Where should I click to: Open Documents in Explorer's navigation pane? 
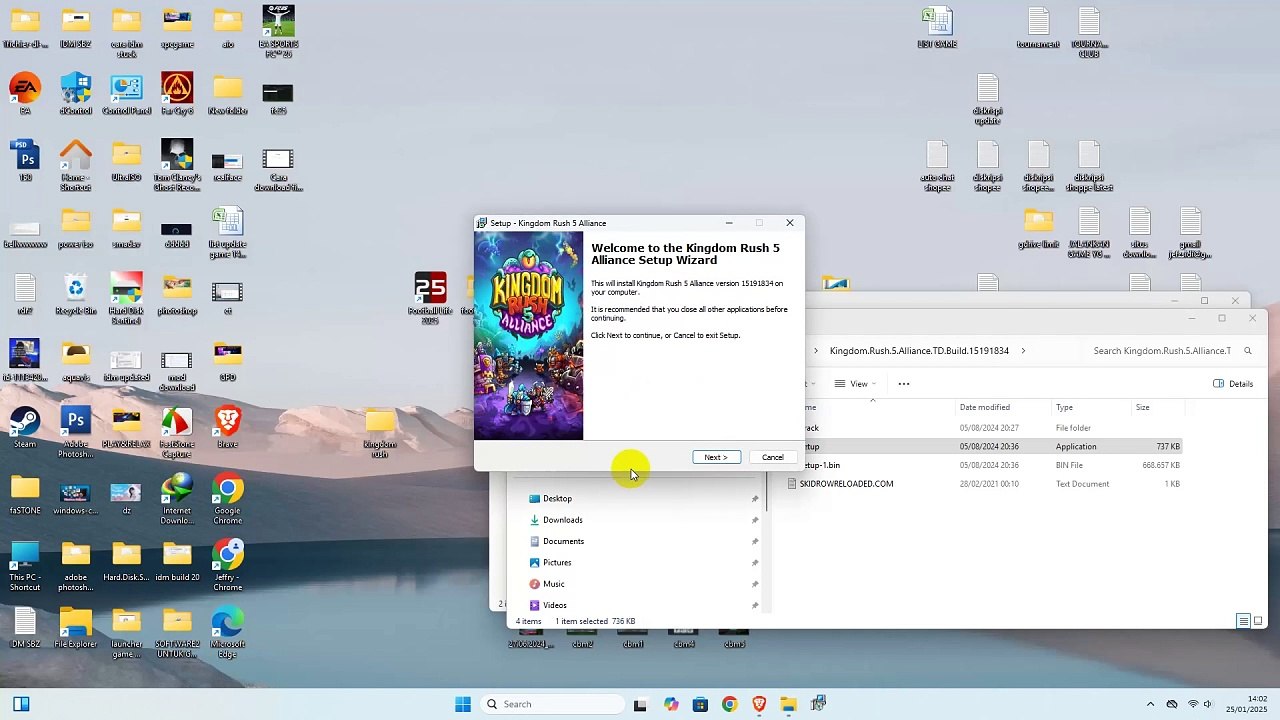point(563,541)
